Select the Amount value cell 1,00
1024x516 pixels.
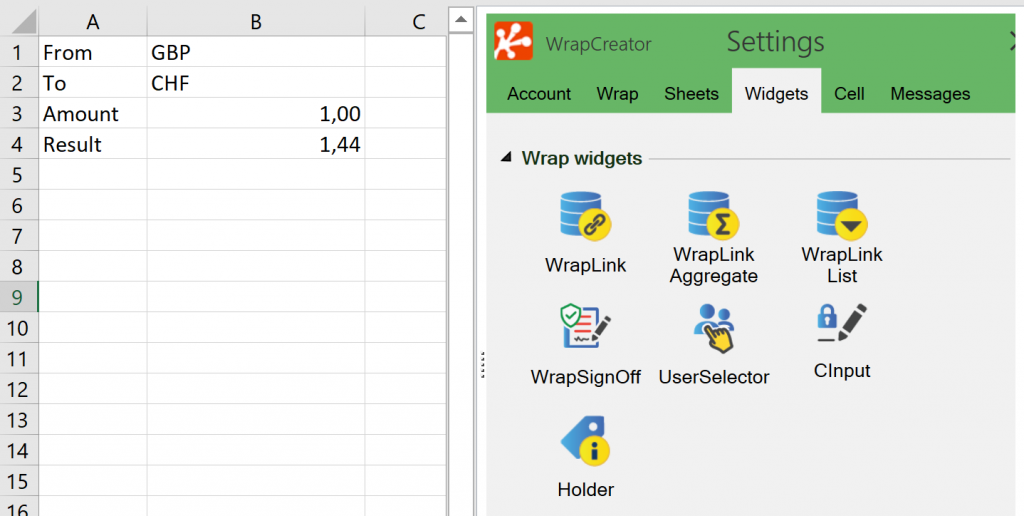pyautogui.click(x=256, y=114)
